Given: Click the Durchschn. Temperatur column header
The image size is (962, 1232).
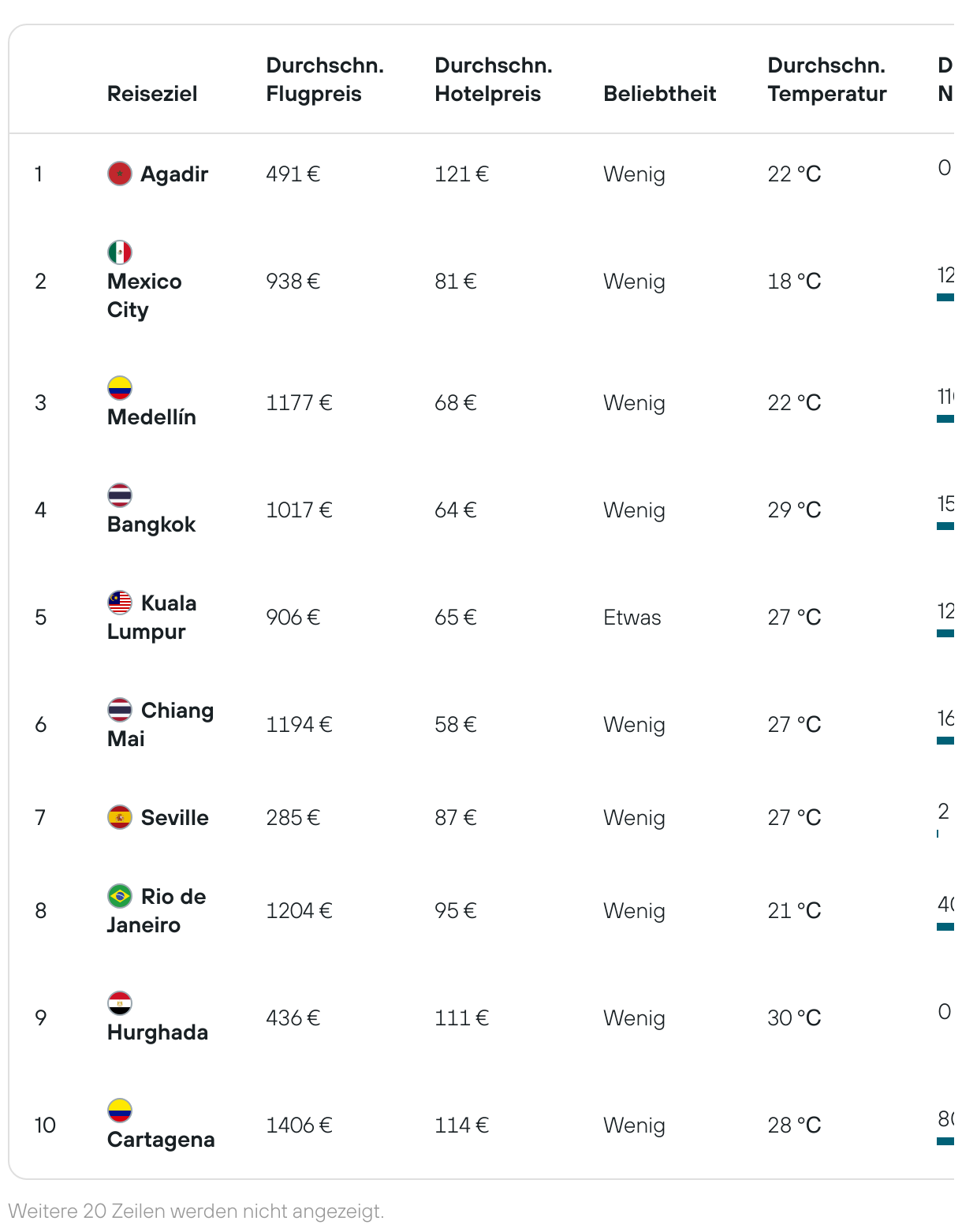Looking at the screenshot, I should 827,80.
